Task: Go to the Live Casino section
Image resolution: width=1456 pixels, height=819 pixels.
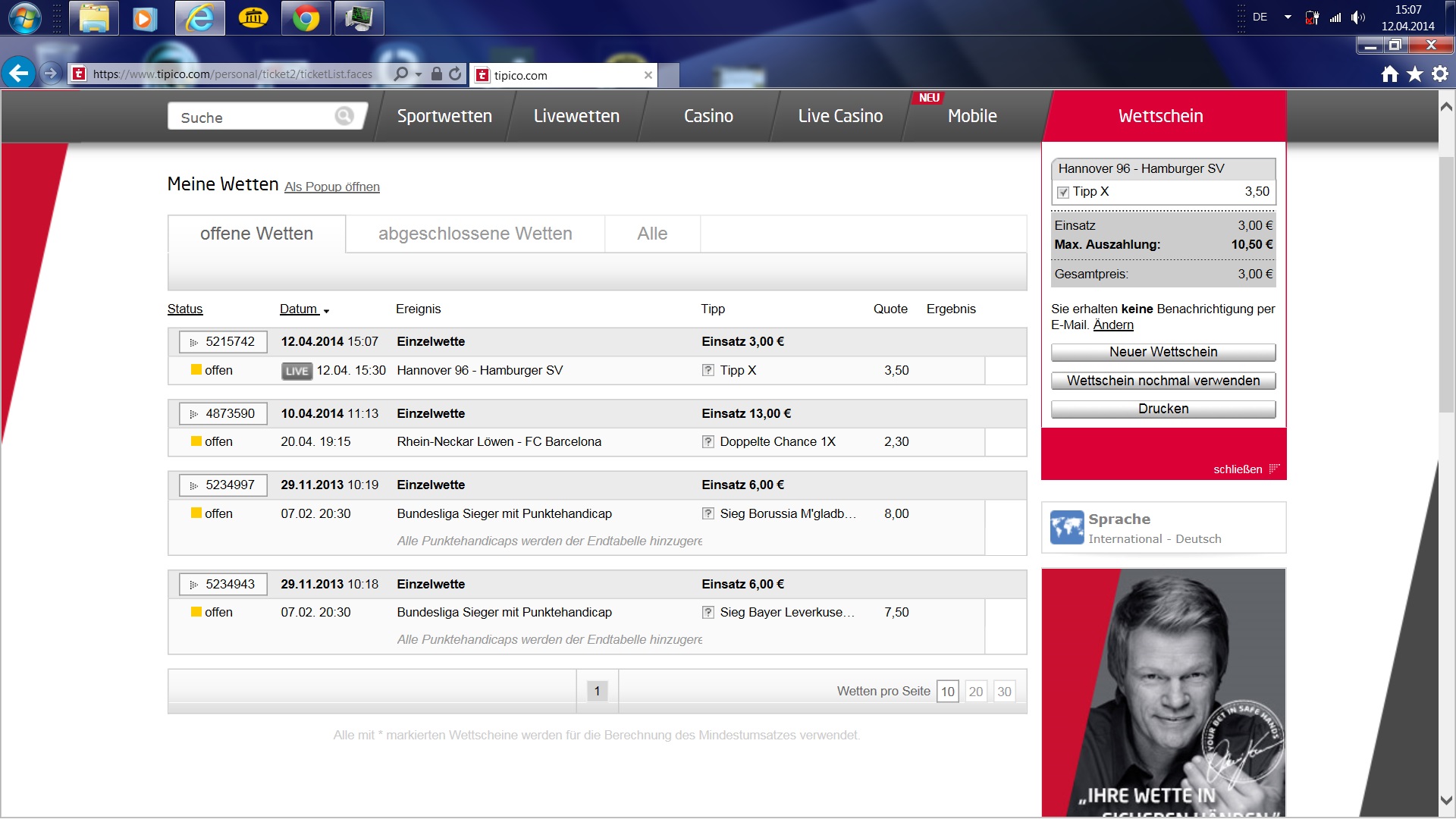Action: click(x=840, y=116)
